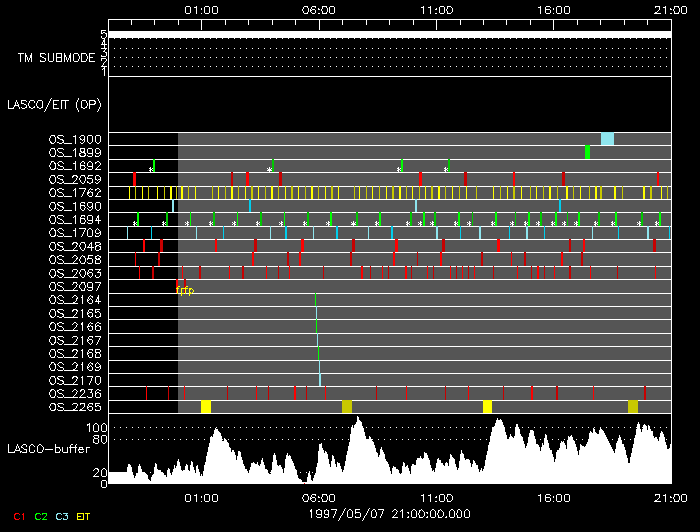Viewport: 700px width, 532px height.
Task: Click the TM SUBMODE label
Action: (56, 58)
